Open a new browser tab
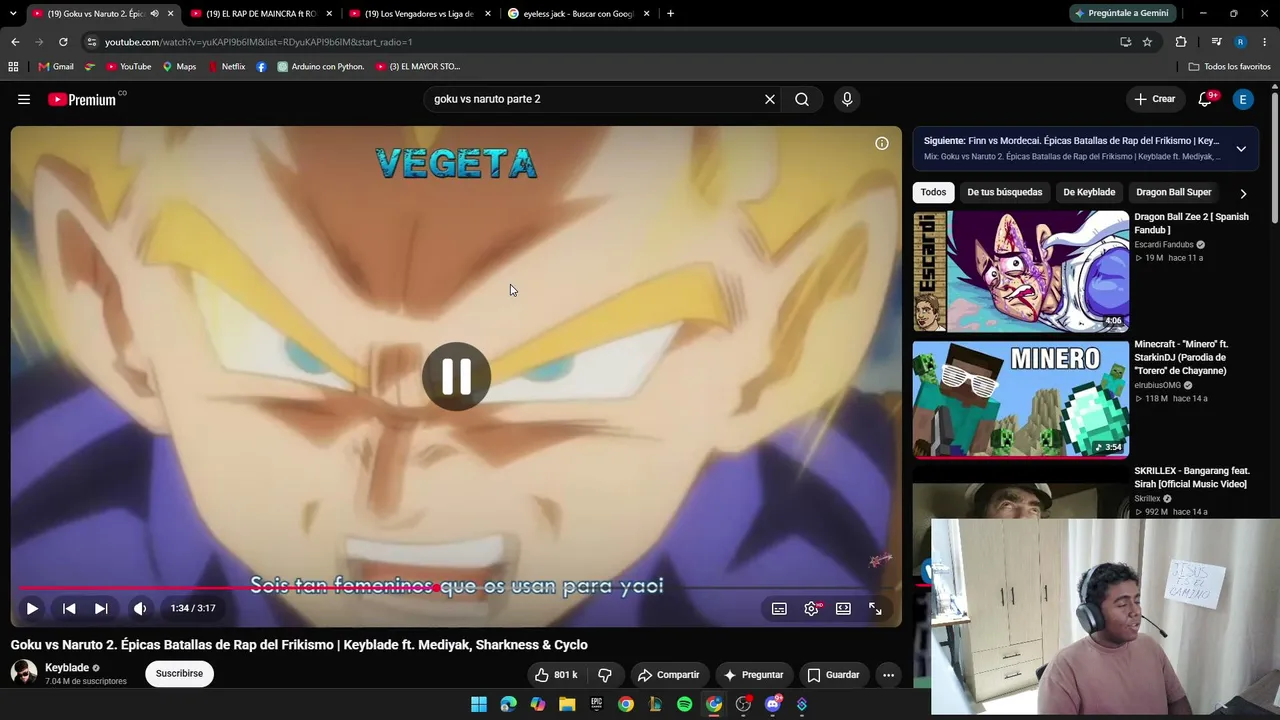 (x=670, y=14)
